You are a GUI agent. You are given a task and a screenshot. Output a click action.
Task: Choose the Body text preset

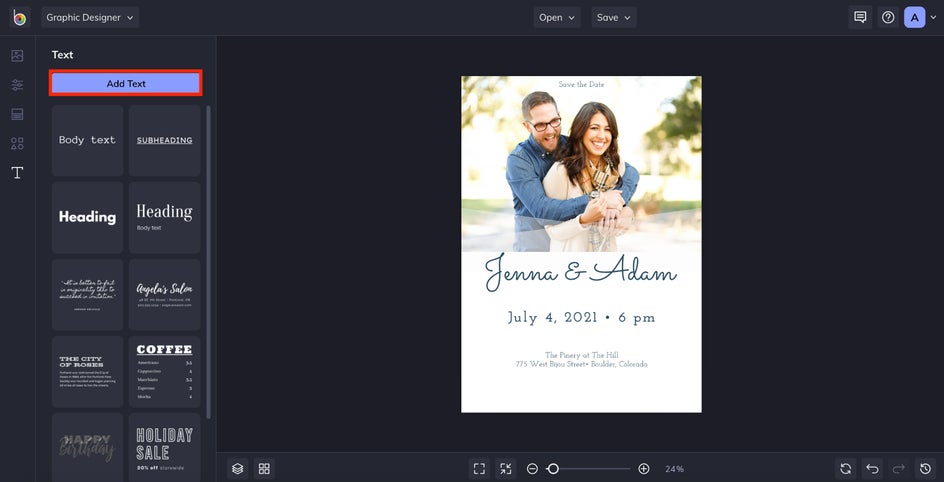[87, 140]
